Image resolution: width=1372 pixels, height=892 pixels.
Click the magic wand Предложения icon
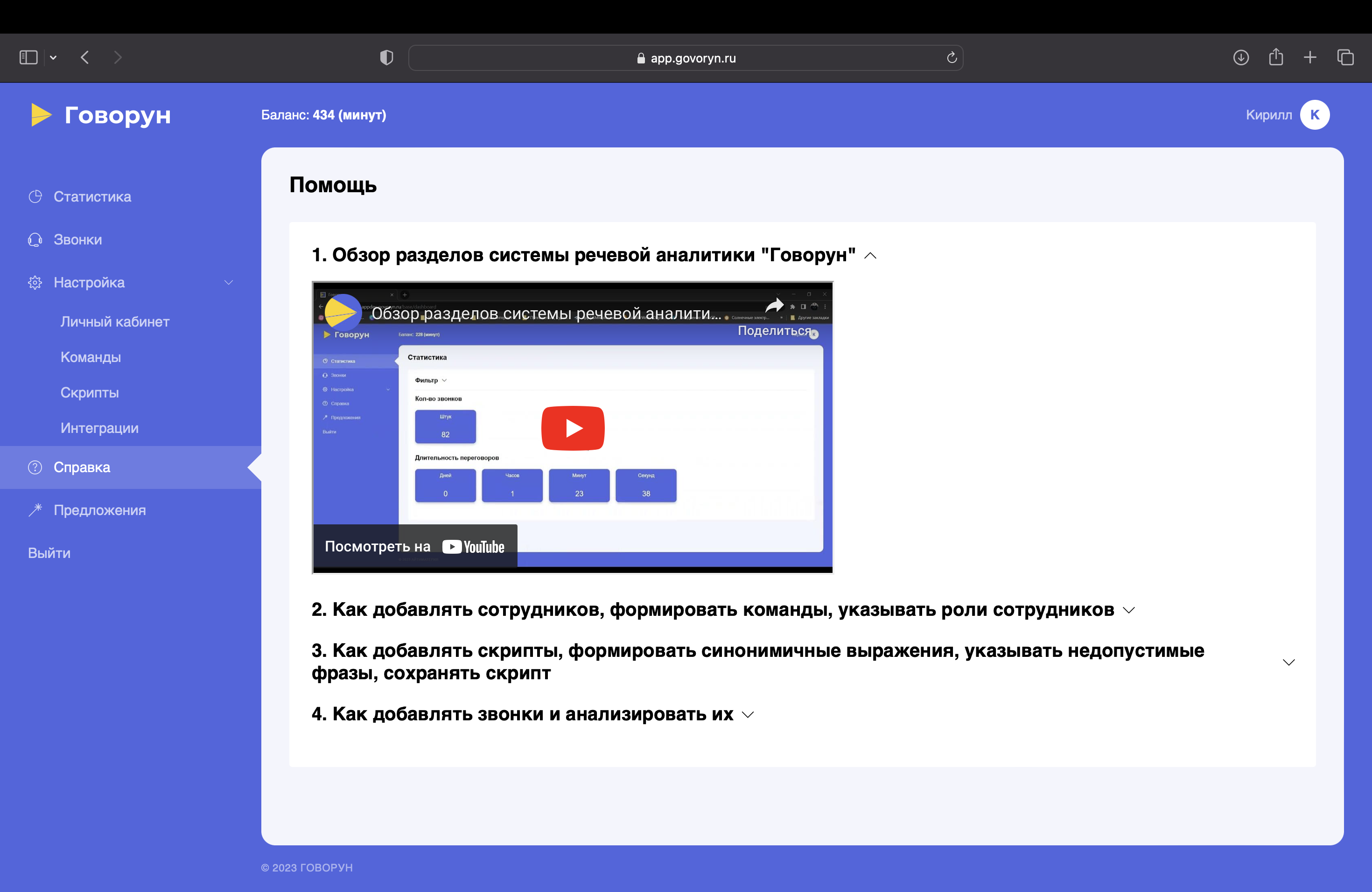[35, 510]
